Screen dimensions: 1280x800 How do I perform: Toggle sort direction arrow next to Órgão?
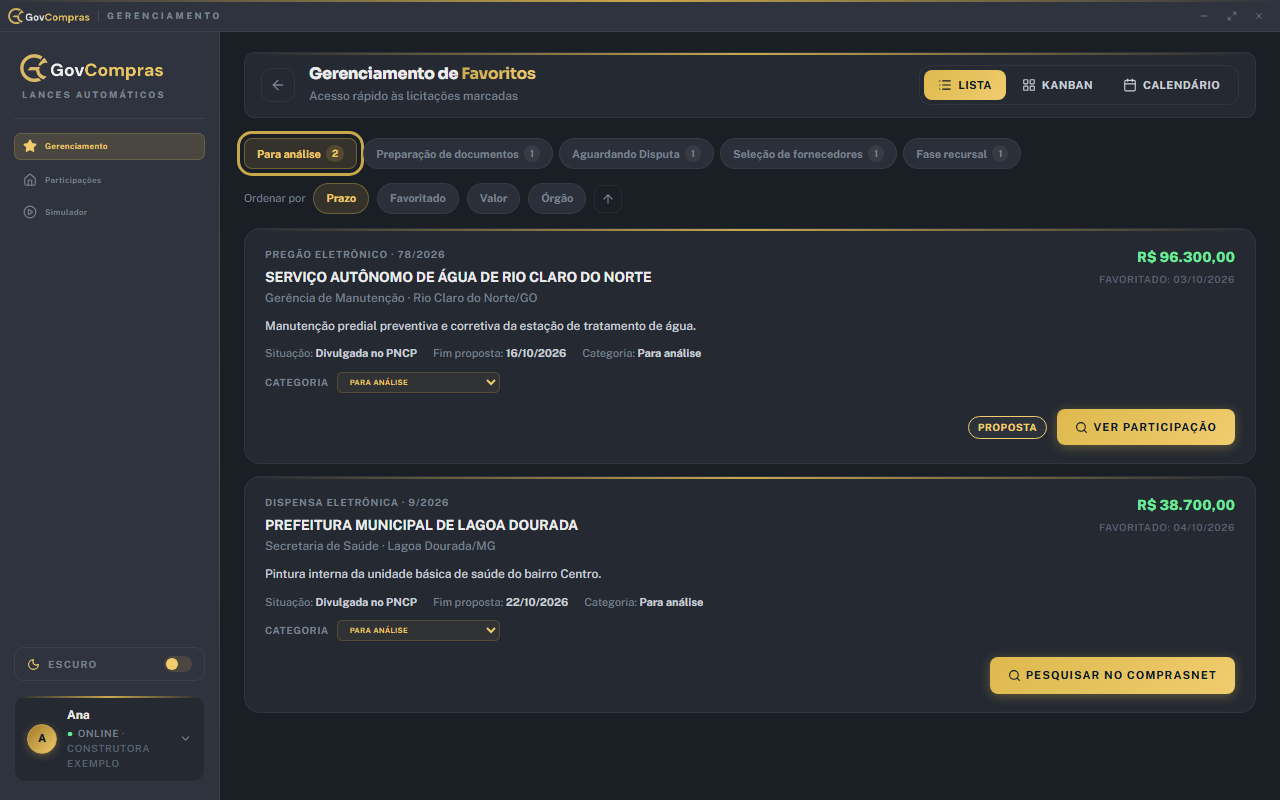608,198
